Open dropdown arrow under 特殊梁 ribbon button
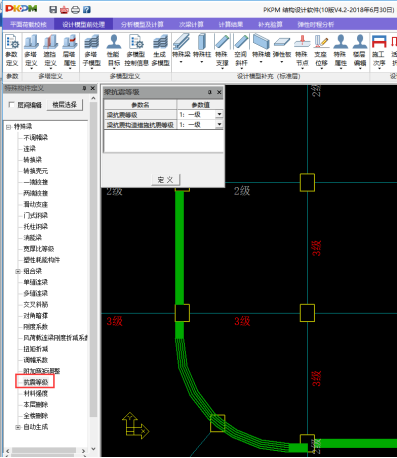 coord(181,62)
